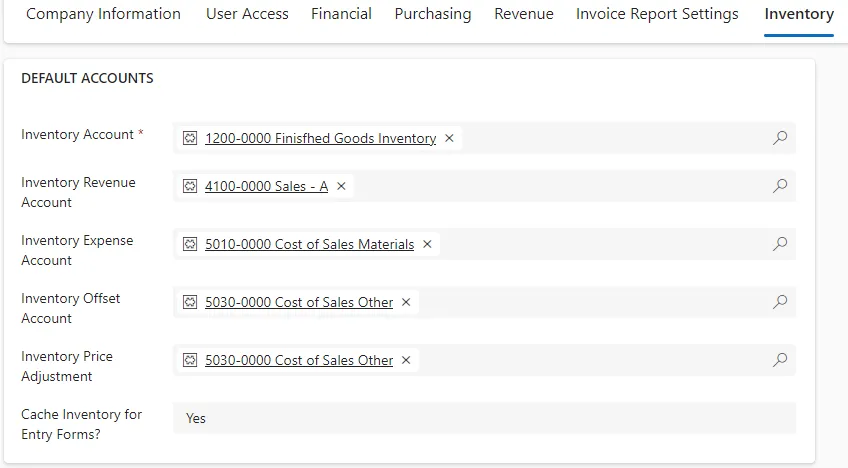The height and width of the screenshot is (468, 848).
Task: Select the Revenue tab
Action: pyautogui.click(x=524, y=14)
